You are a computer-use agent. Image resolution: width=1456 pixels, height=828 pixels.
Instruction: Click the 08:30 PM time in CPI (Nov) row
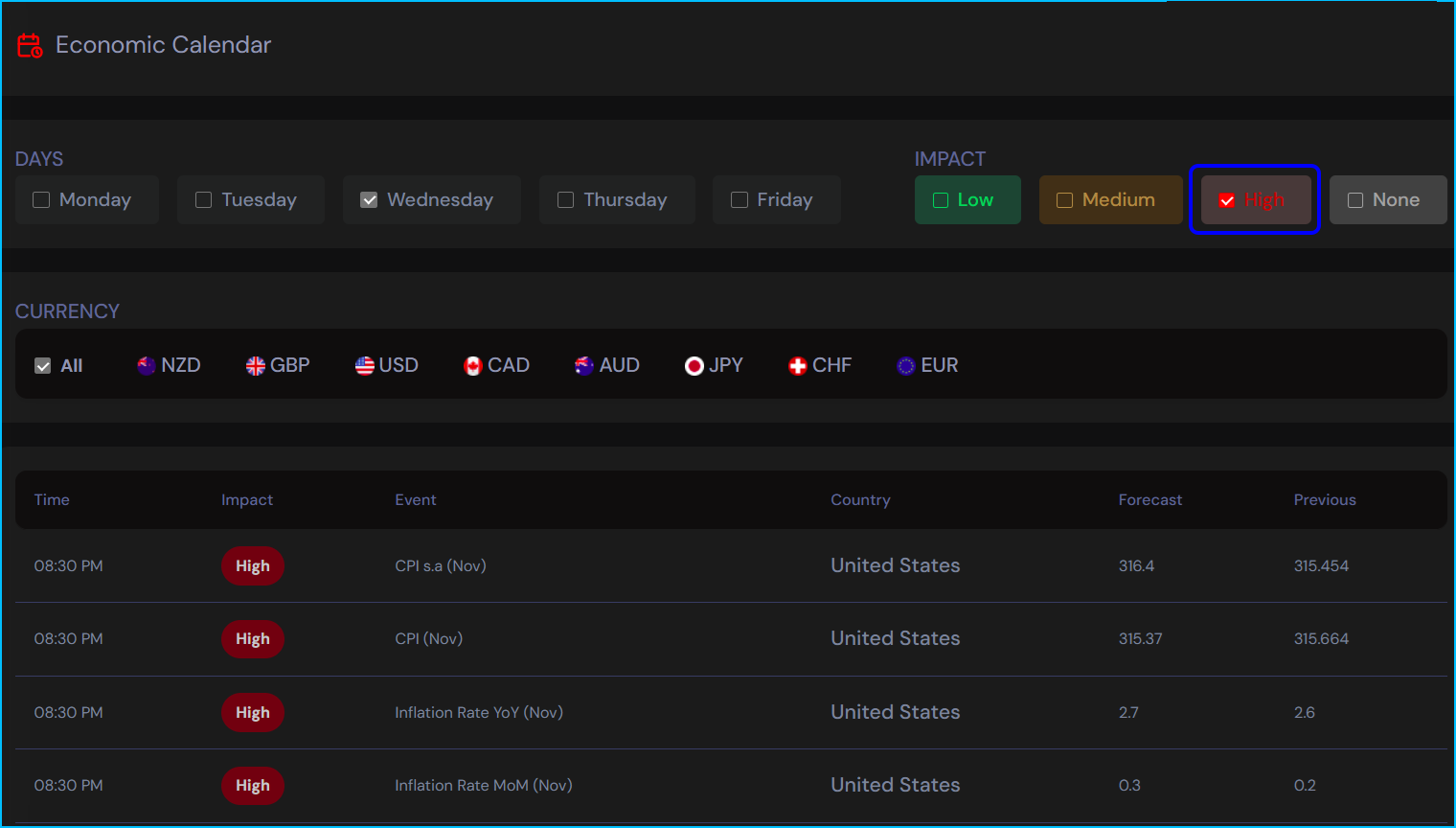(68, 639)
